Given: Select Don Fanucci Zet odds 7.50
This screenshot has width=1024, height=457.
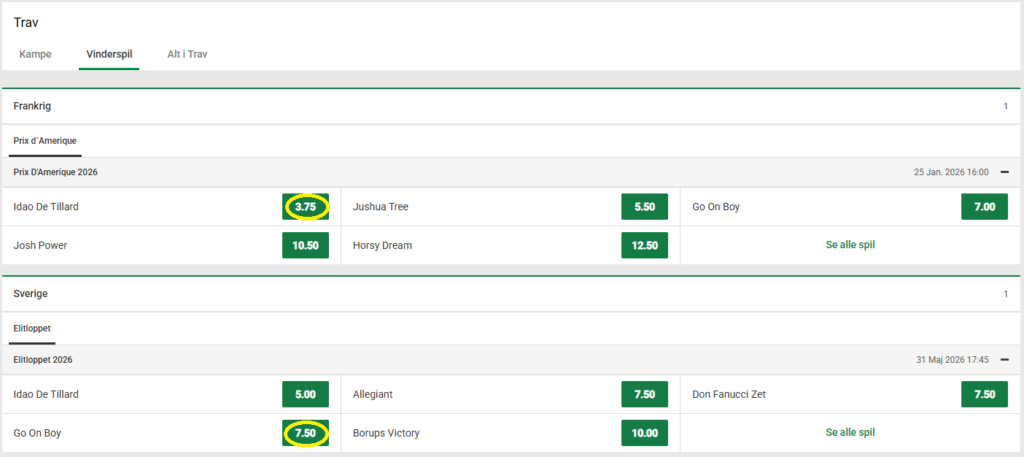Looking at the screenshot, I should click(x=984, y=395).
